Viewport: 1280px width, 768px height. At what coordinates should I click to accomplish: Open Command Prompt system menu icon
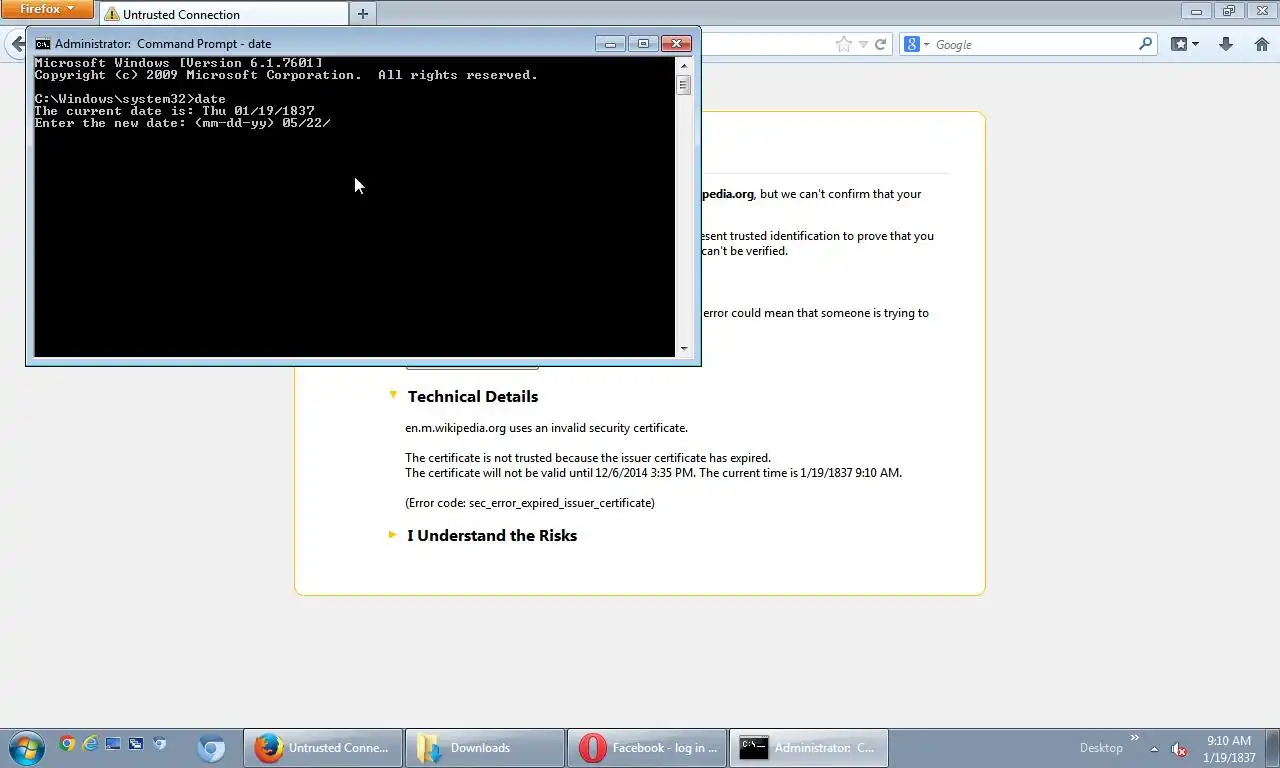(x=43, y=44)
